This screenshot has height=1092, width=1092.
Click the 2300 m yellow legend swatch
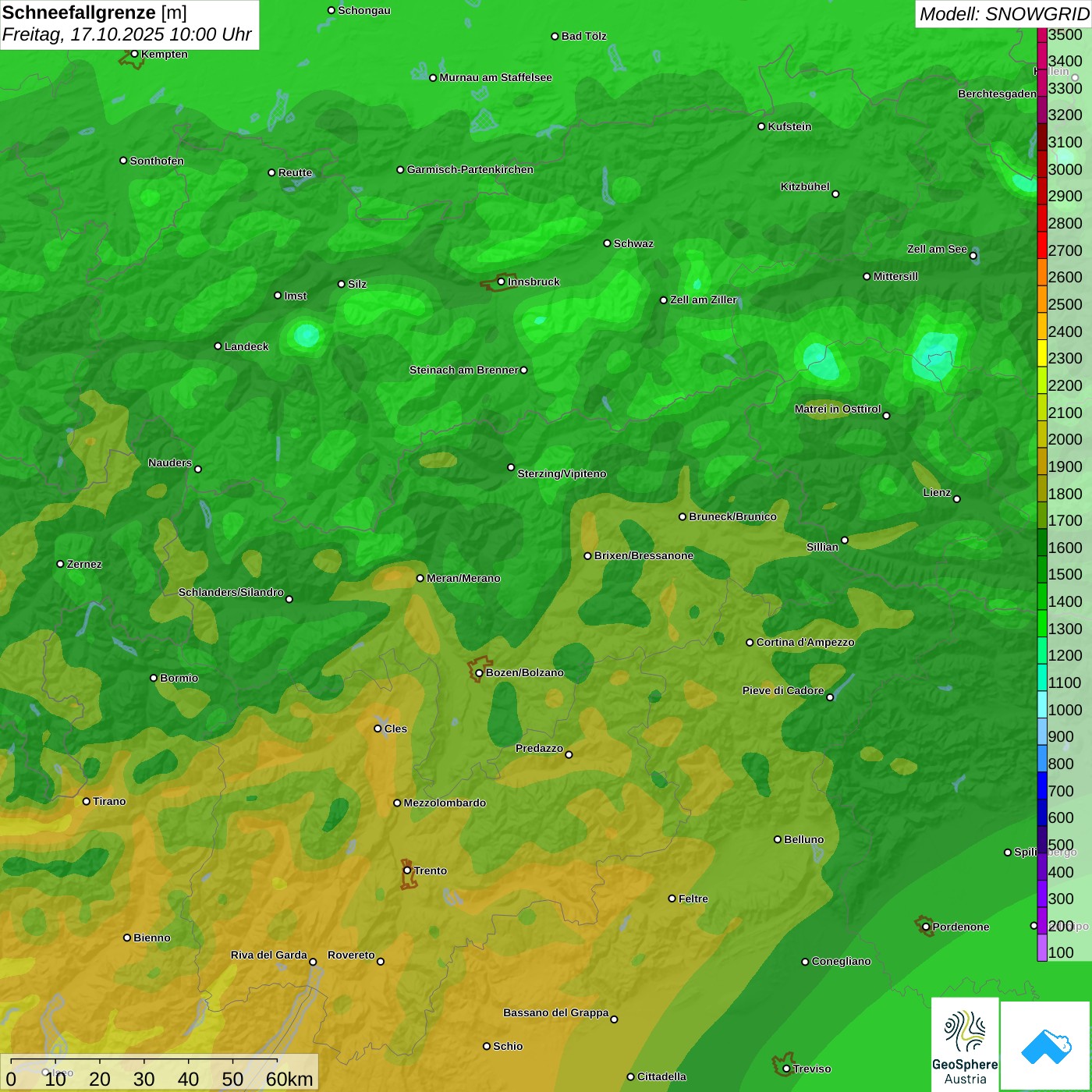coord(1041,353)
